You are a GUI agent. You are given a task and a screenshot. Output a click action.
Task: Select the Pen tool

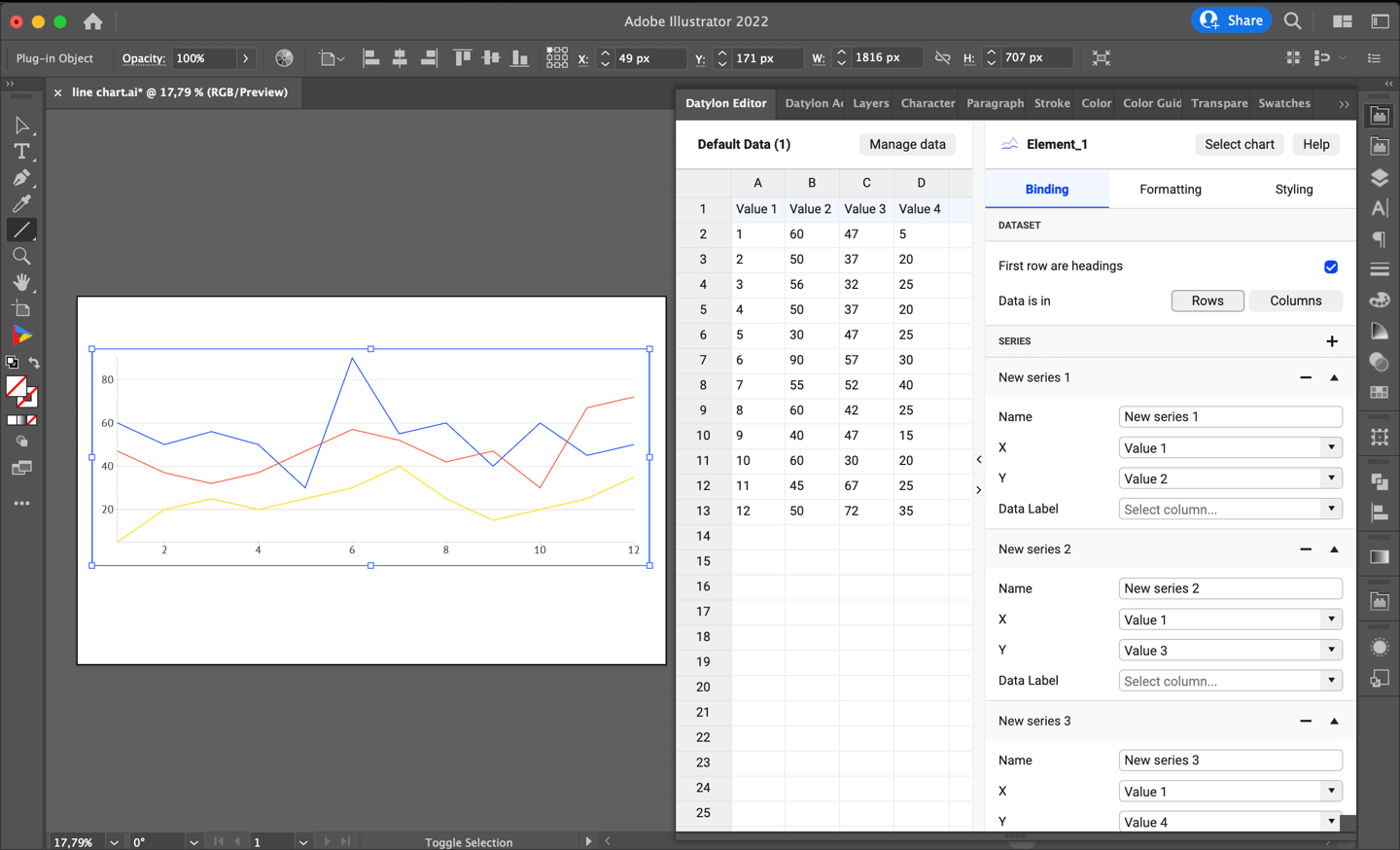click(21, 177)
